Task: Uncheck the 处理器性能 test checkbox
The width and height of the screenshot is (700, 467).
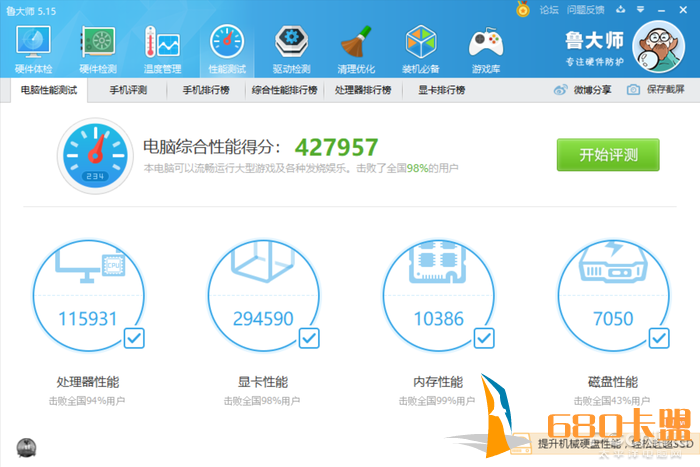Action: [134, 338]
